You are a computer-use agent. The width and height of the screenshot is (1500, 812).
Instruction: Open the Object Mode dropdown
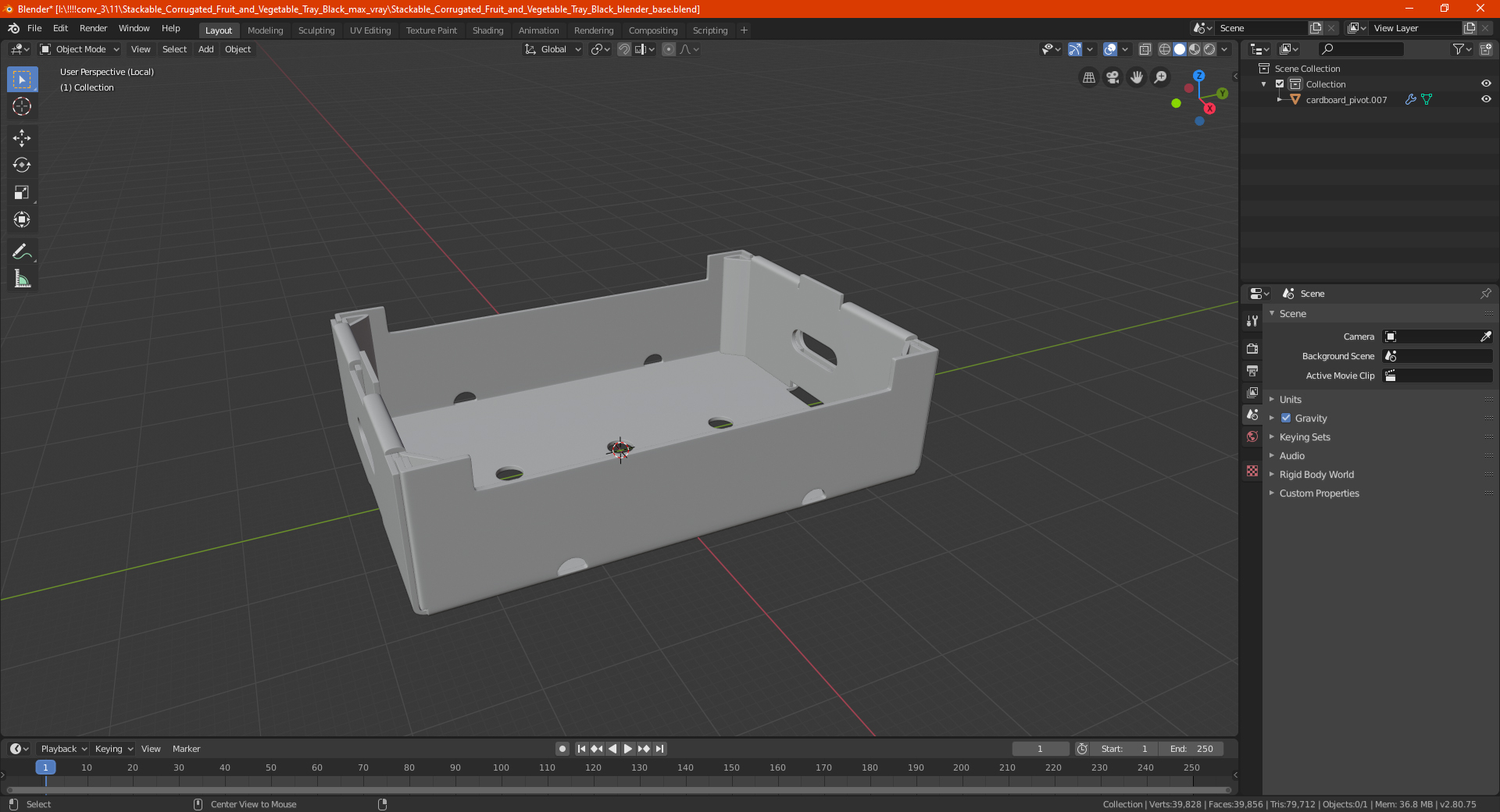[x=80, y=49]
